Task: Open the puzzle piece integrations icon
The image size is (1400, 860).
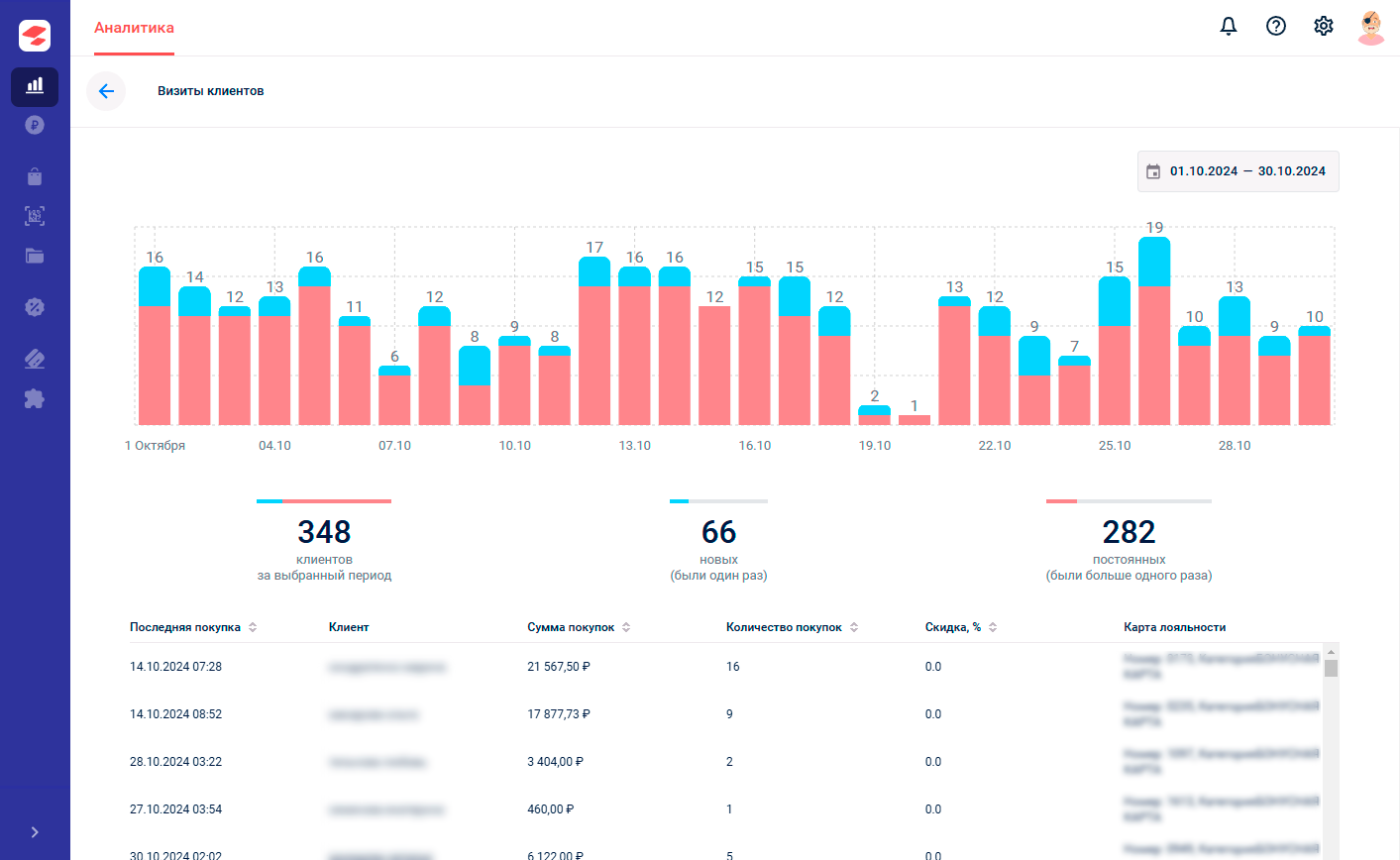Action: point(35,399)
